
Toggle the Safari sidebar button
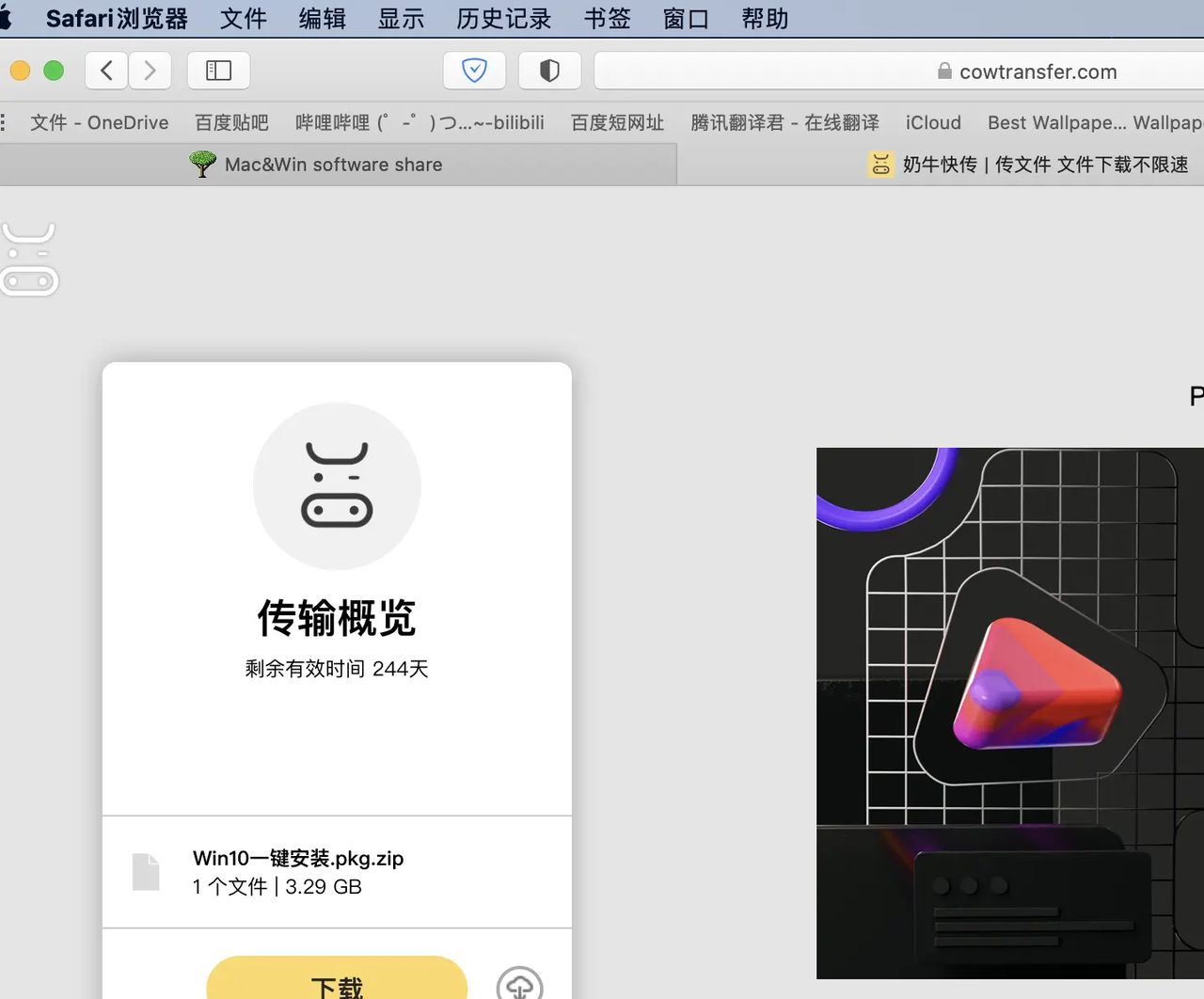[218, 71]
